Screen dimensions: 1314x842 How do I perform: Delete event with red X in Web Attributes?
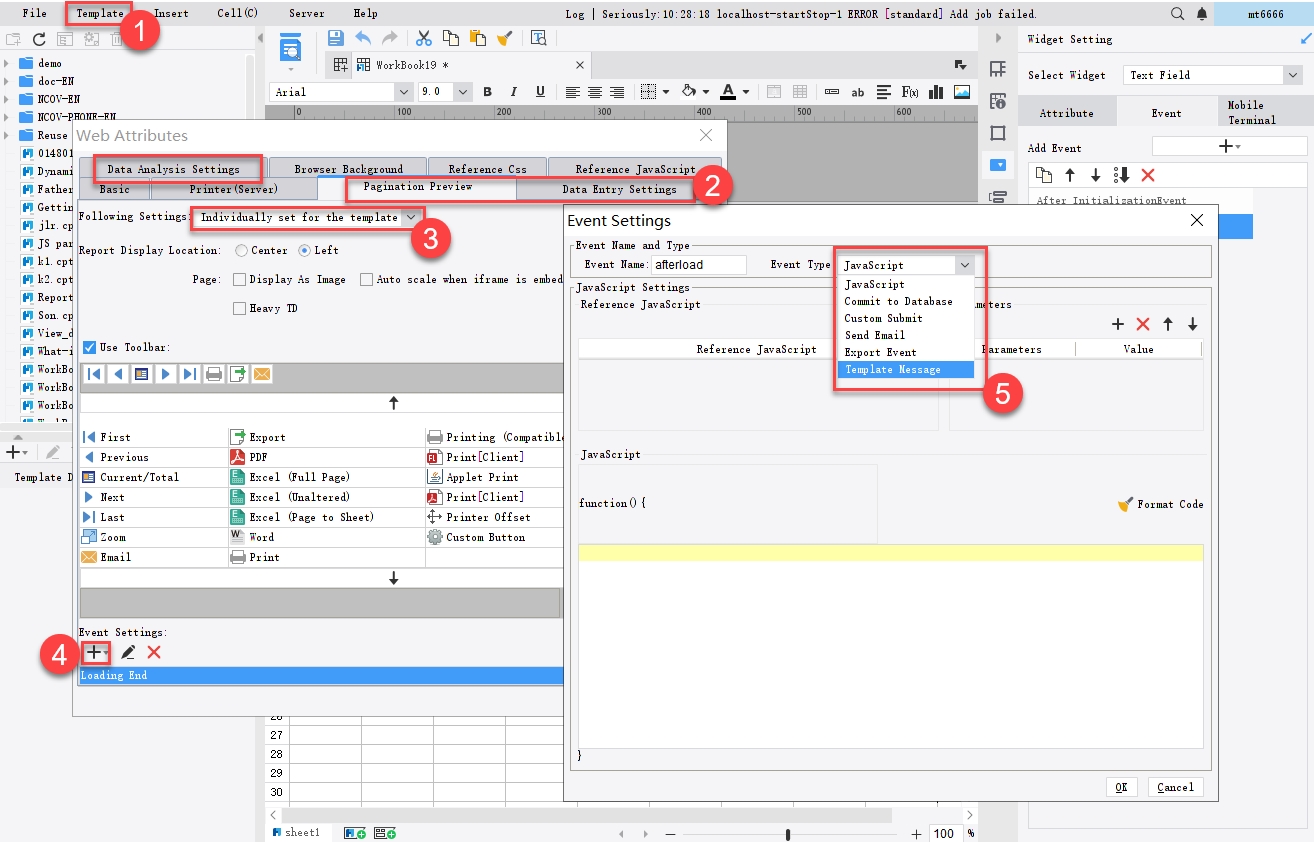pos(154,652)
